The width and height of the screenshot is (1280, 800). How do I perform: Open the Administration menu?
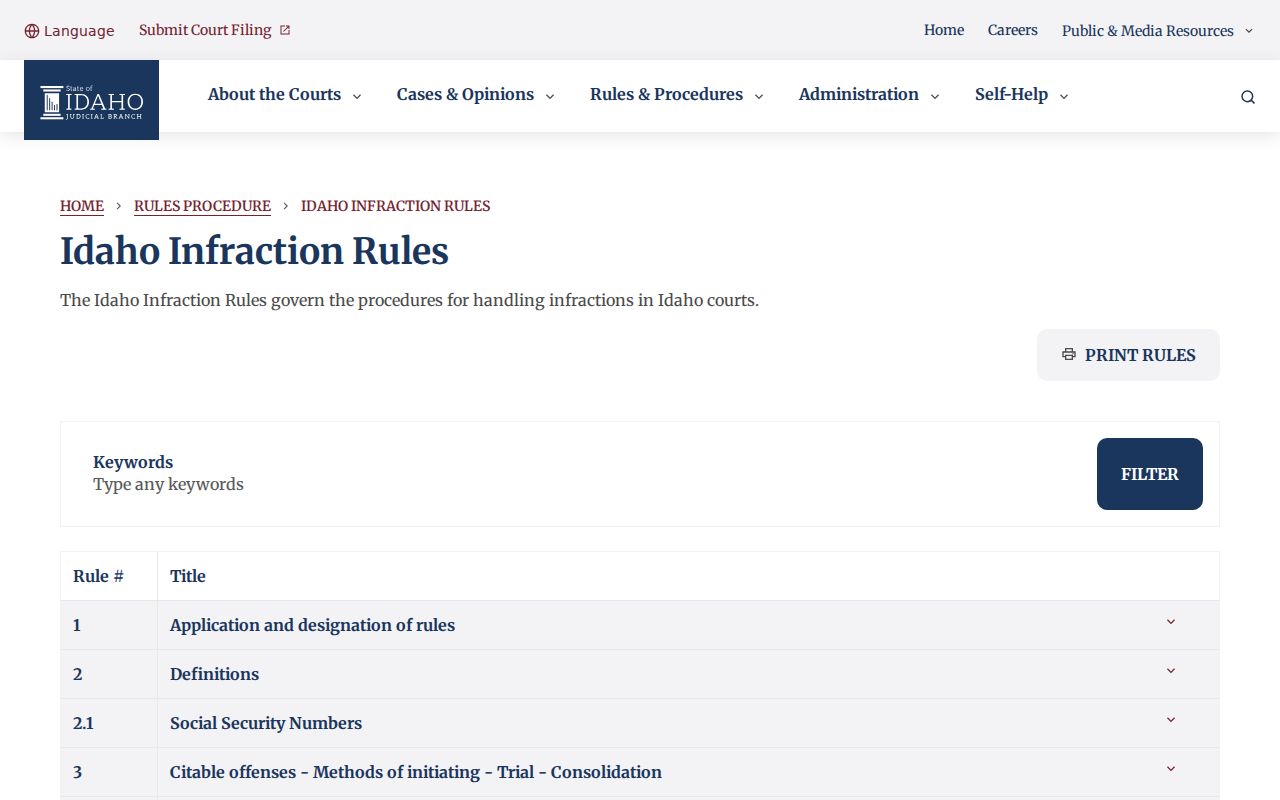[869, 94]
